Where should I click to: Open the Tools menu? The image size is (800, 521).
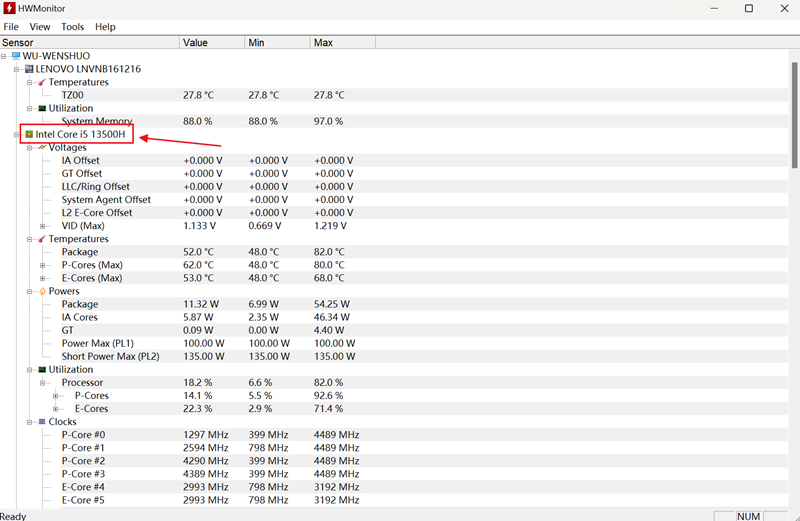[72, 27]
